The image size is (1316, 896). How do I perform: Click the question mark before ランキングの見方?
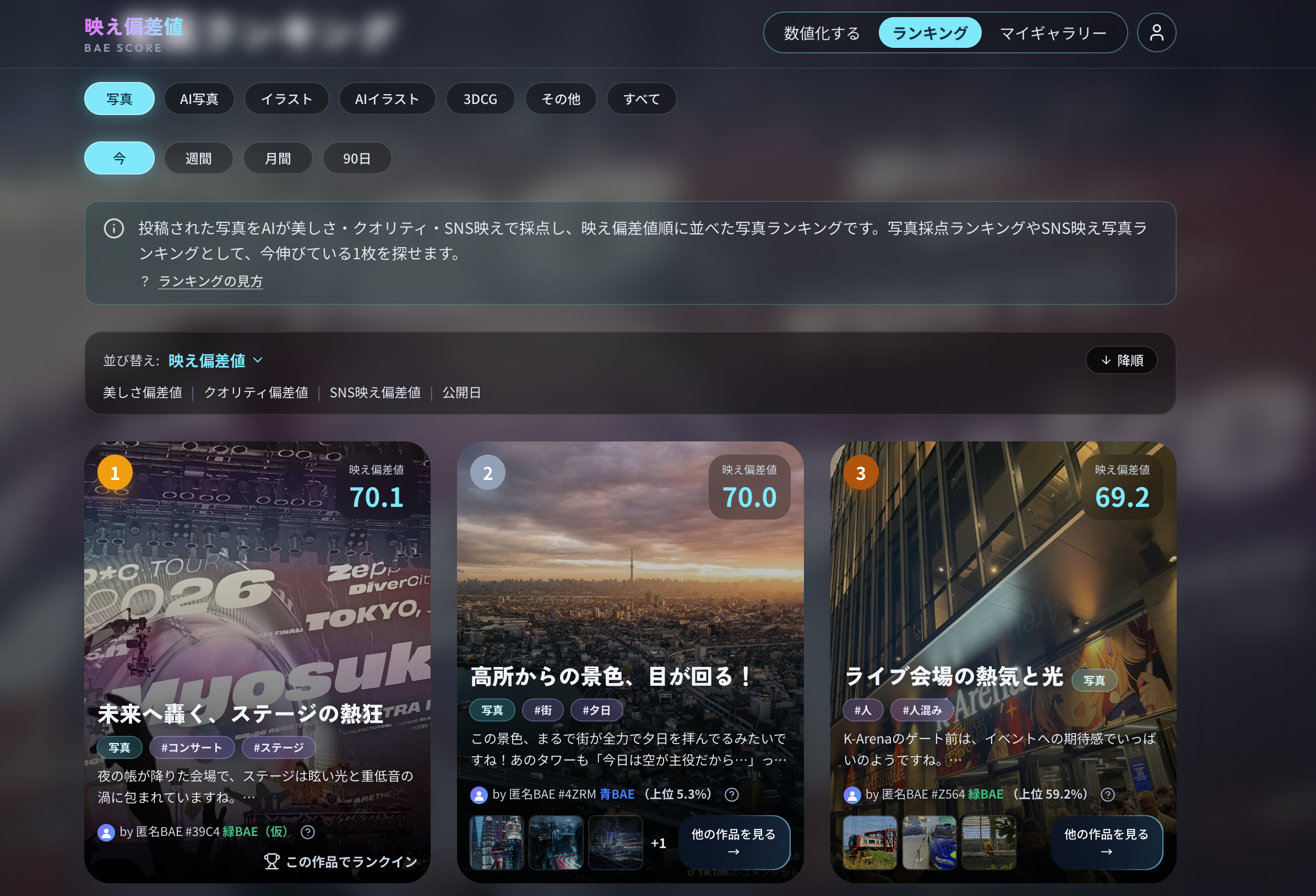click(x=145, y=281)
